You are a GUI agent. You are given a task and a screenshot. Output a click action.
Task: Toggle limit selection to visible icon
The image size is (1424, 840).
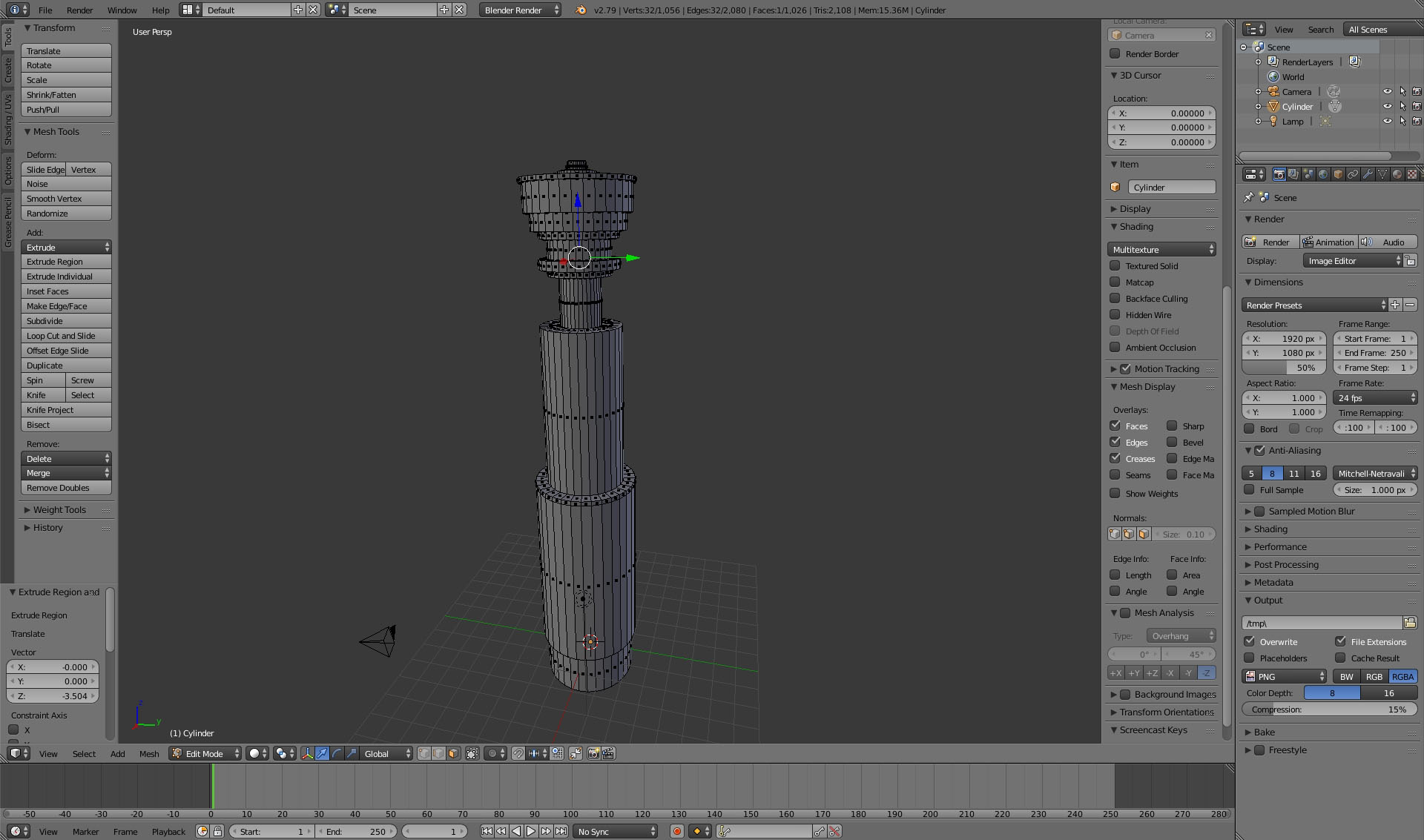pos(472,753)
